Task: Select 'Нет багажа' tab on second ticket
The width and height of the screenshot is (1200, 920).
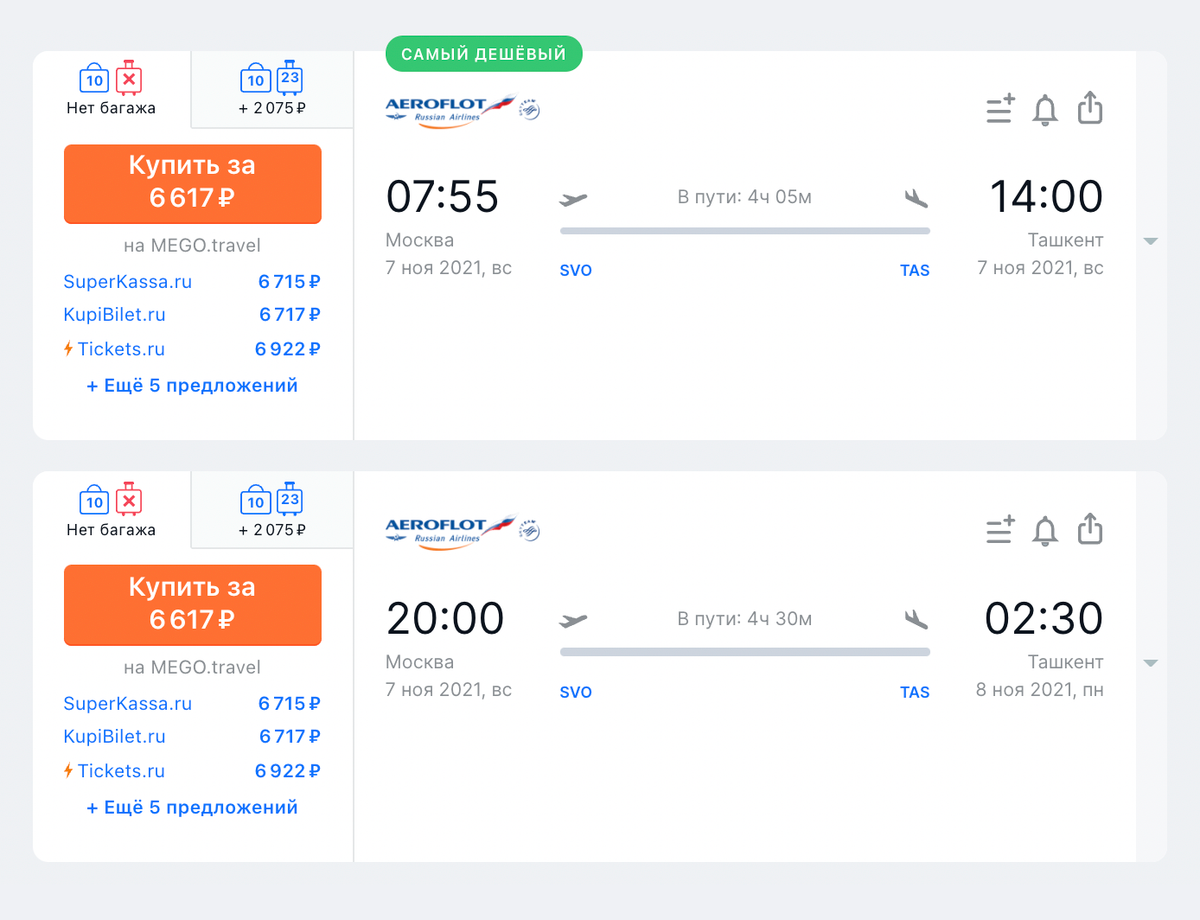Action: (x=111, y=510)
